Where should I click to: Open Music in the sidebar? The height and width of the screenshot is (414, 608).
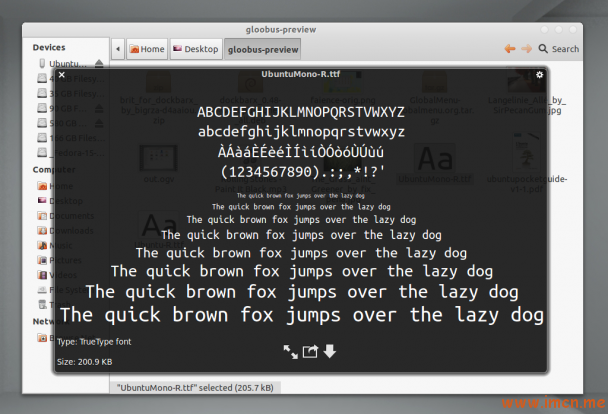(55, 245)
